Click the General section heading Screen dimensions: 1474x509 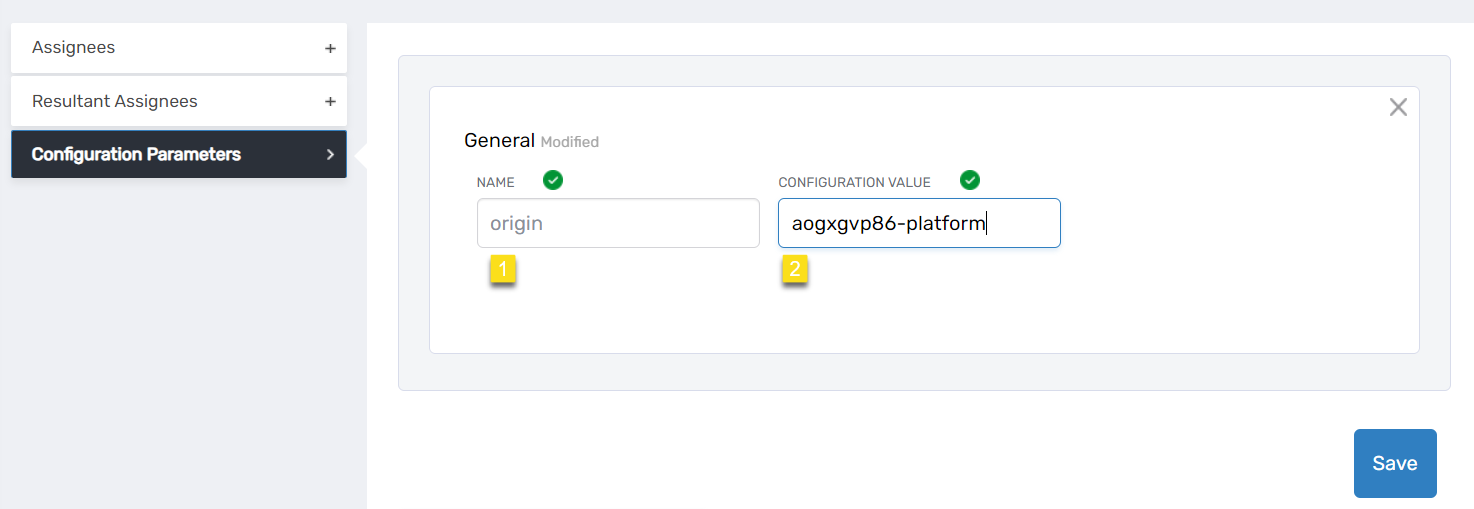coord(499,141)
